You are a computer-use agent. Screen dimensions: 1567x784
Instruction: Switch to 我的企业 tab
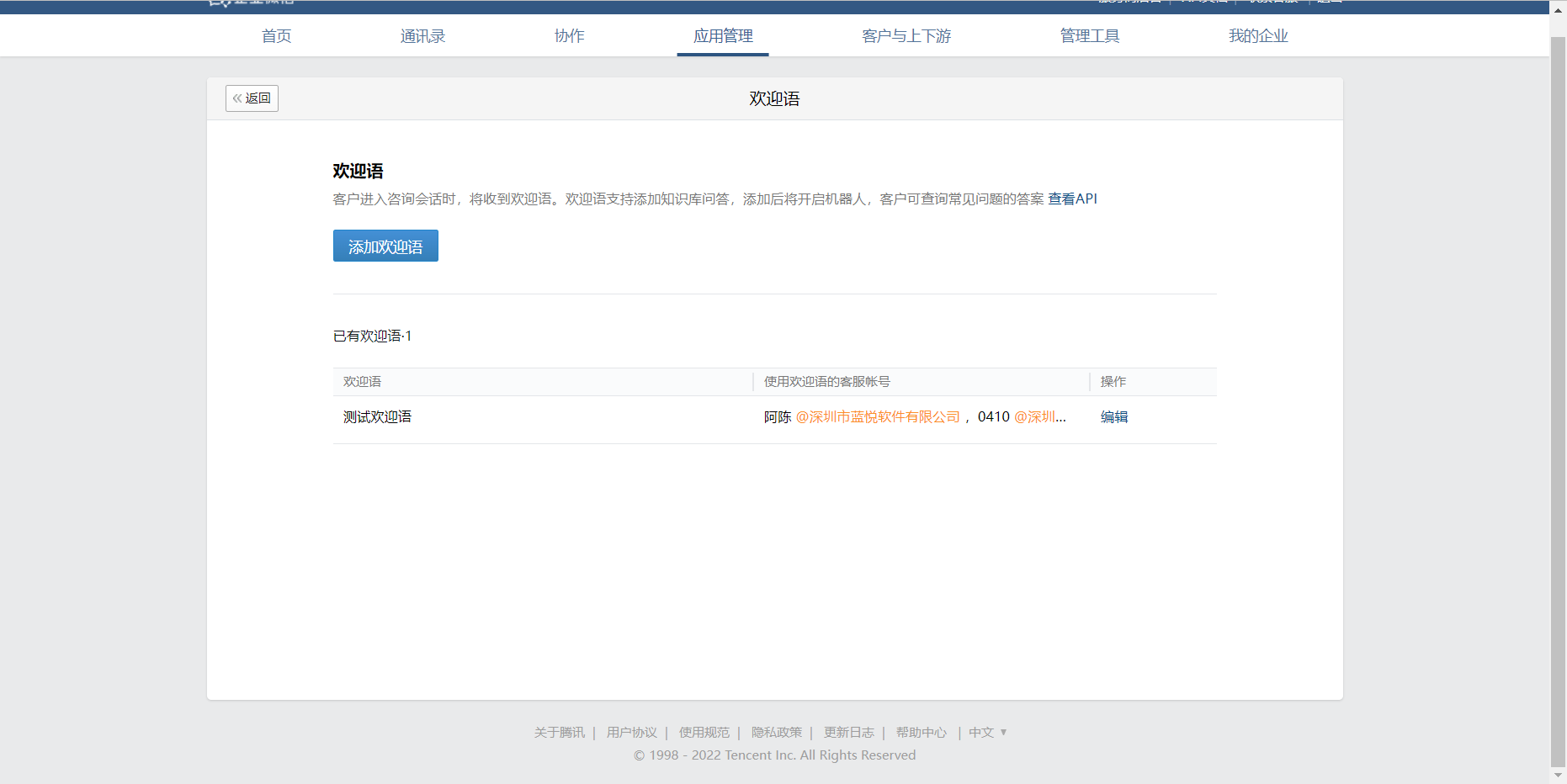1258,36
